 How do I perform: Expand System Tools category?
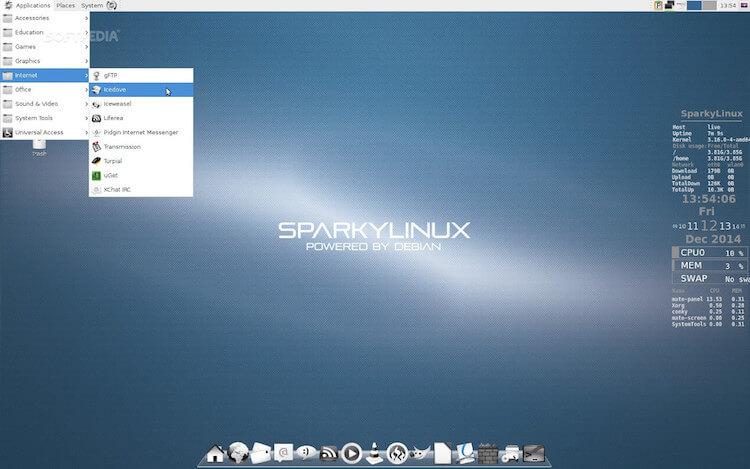[x=45, y=118]
